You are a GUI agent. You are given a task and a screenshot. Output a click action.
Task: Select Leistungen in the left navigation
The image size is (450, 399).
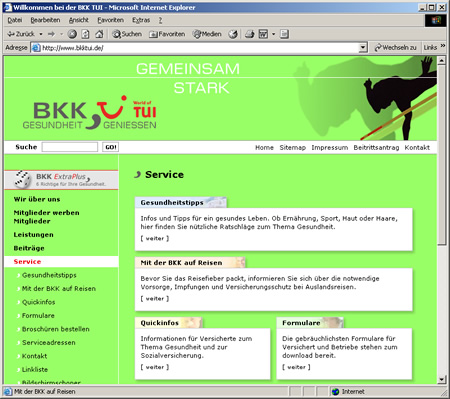pos(33,235)
